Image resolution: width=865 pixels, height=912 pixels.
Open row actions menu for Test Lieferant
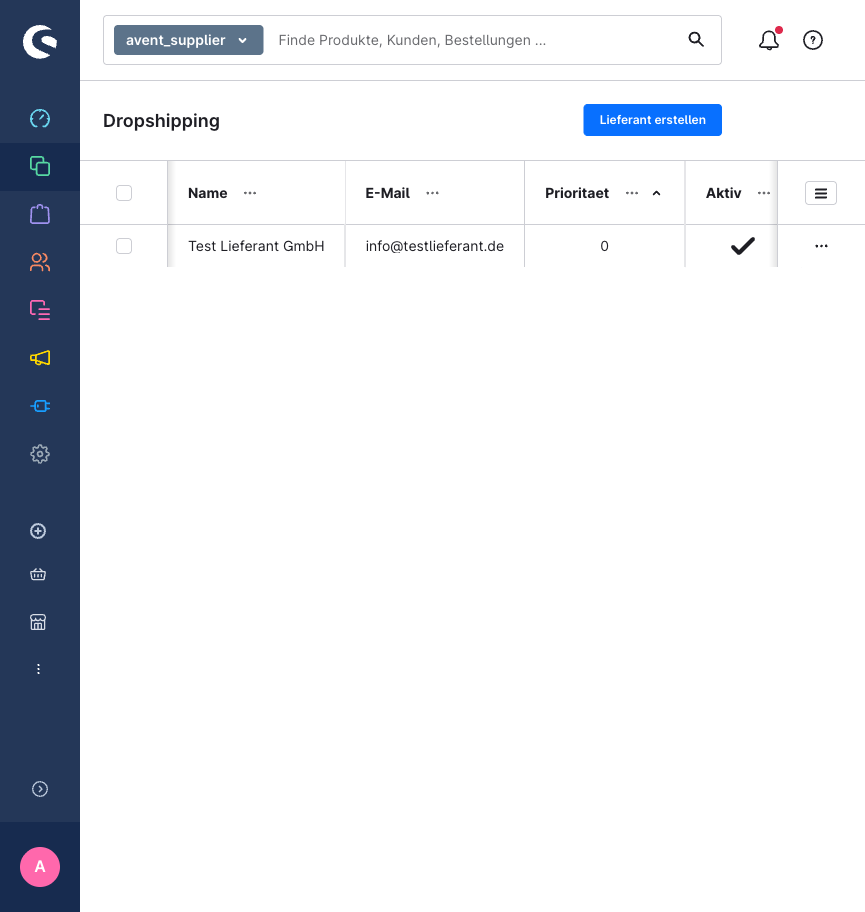click(x=821, y=246)
